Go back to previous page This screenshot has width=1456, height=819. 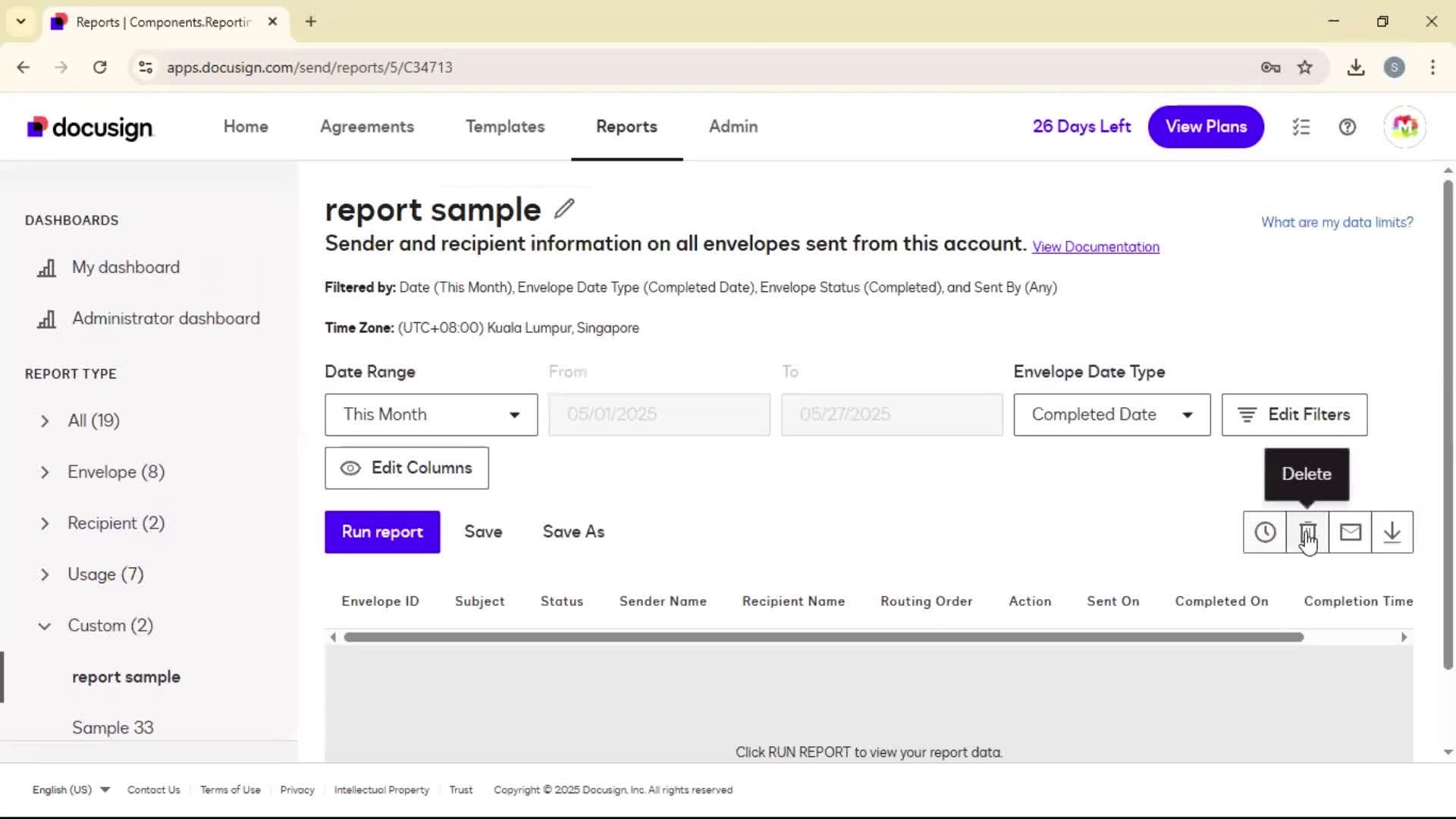[24, 67]
